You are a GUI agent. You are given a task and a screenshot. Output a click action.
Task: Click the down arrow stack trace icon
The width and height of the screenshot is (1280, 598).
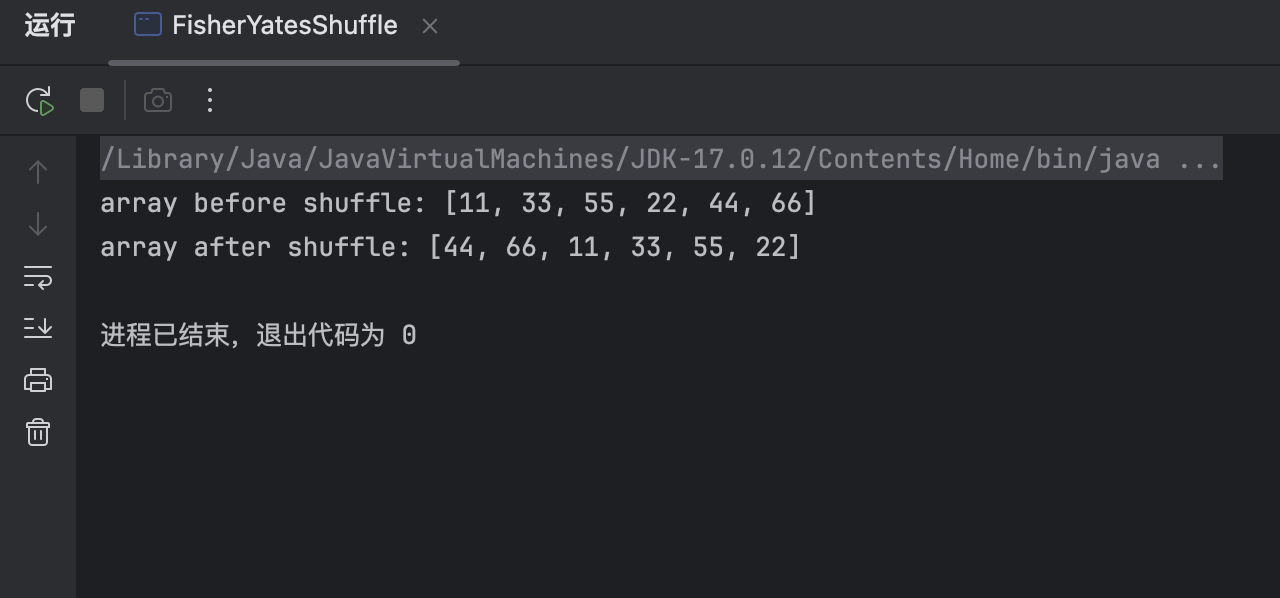[x=38, y=224]
